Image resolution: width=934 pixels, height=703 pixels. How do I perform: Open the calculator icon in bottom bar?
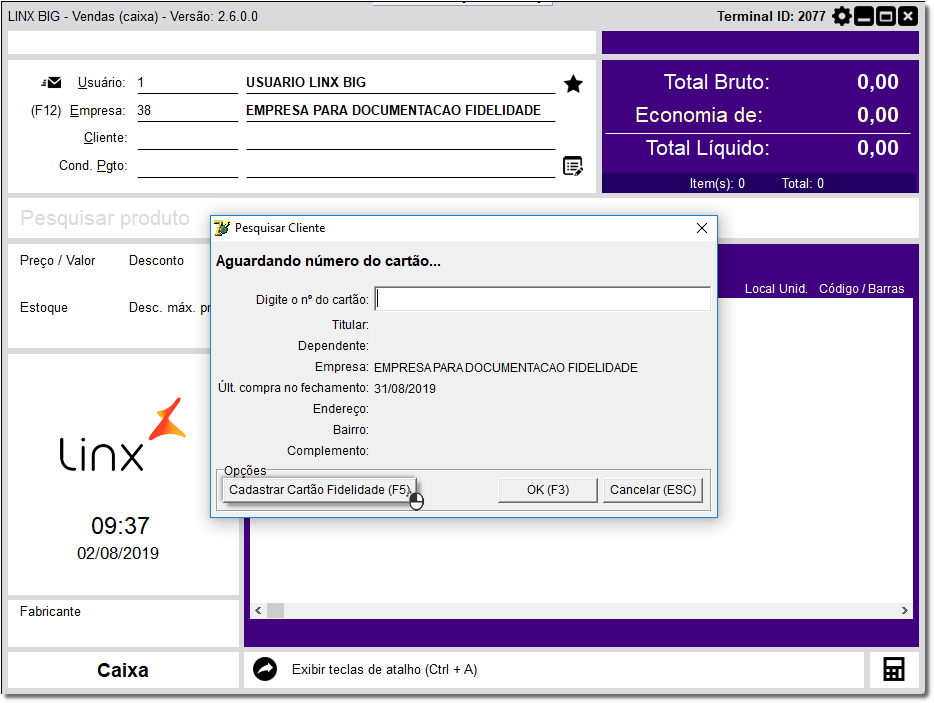click(893, 669)
